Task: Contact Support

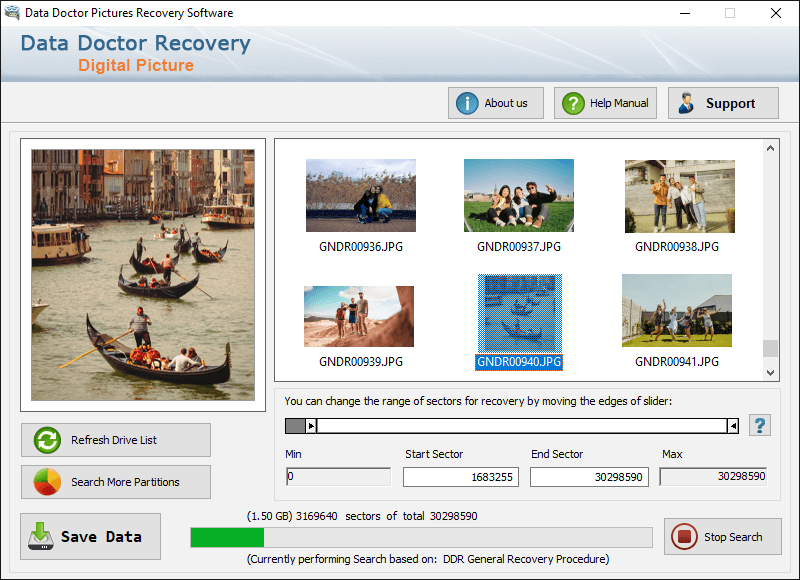Action: coord(723,103)
